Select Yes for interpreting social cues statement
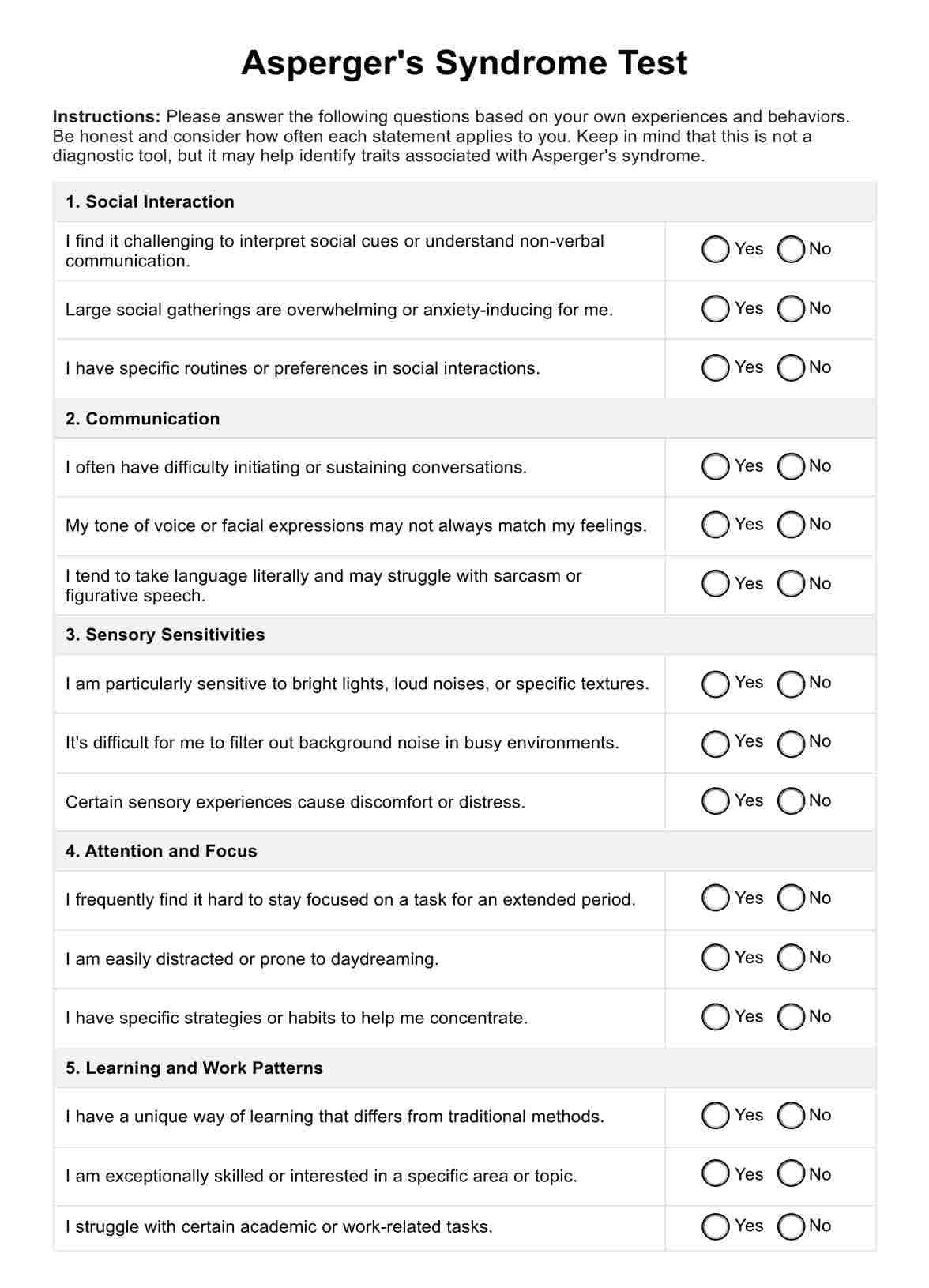 (715, 250)
